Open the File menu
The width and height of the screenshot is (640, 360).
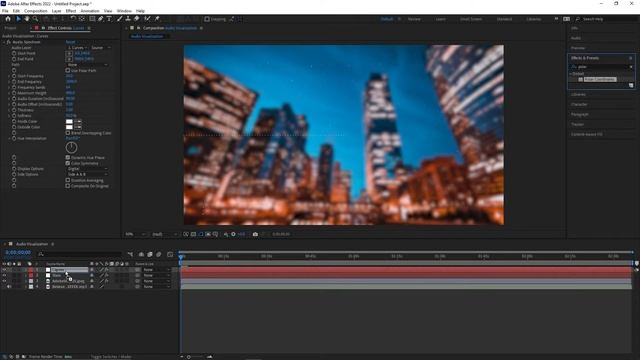point(5,11)
